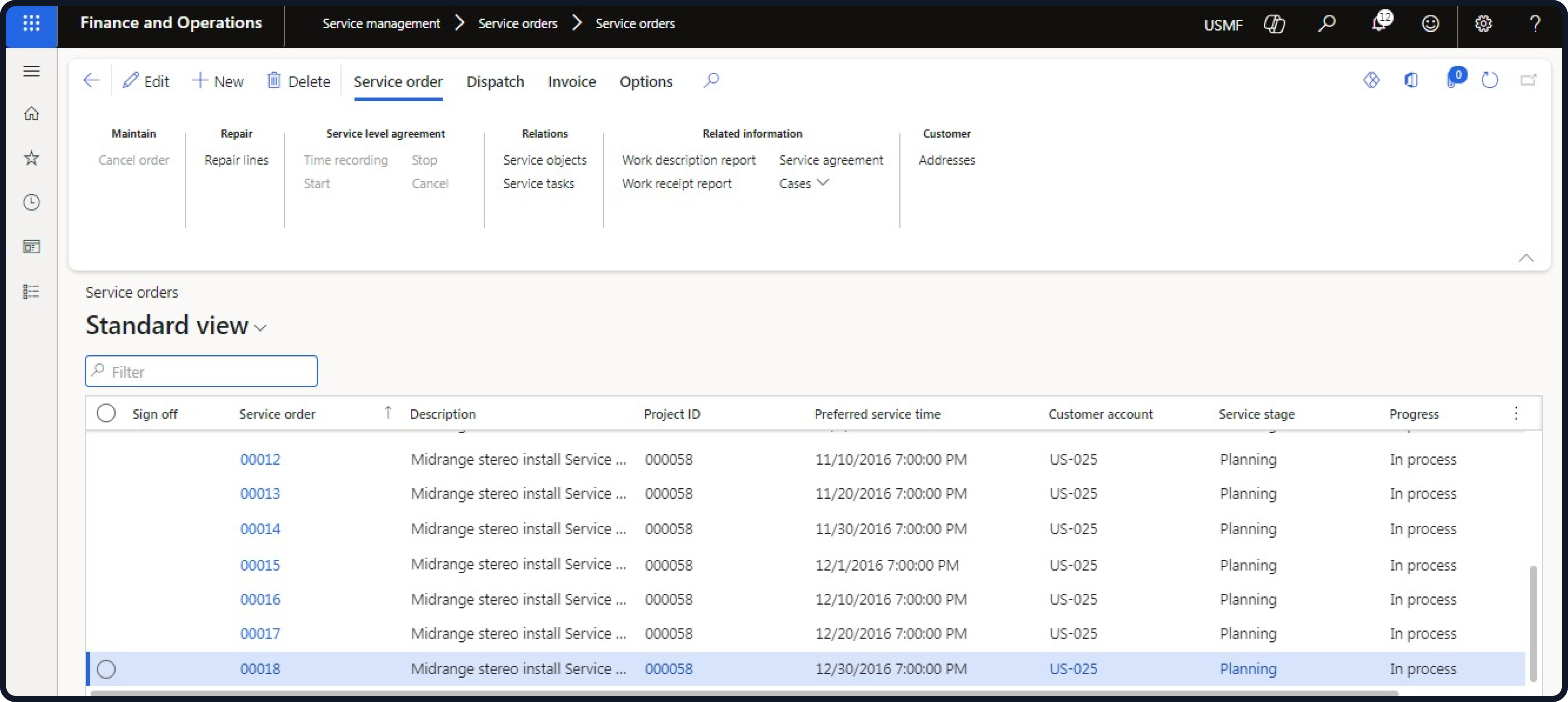Click the Finance and Operations title

coord(171,23)
